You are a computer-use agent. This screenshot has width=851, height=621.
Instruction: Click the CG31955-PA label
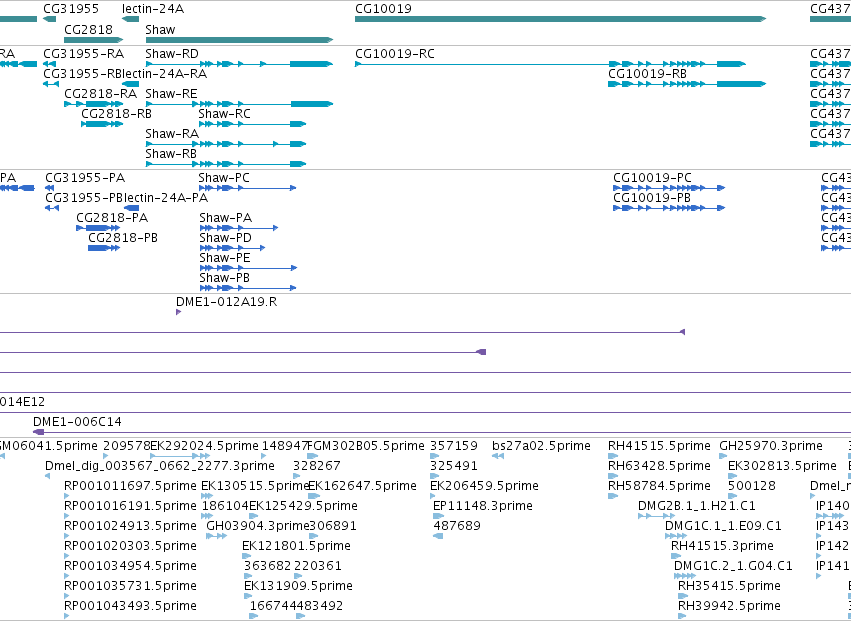coord(85,178)
